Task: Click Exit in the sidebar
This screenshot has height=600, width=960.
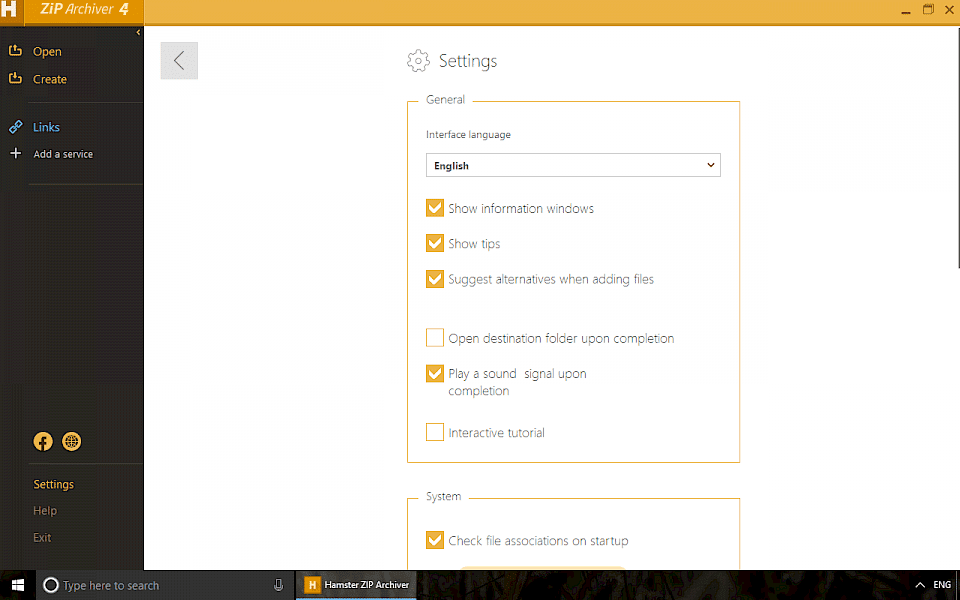Action: (x=42, y=538)
